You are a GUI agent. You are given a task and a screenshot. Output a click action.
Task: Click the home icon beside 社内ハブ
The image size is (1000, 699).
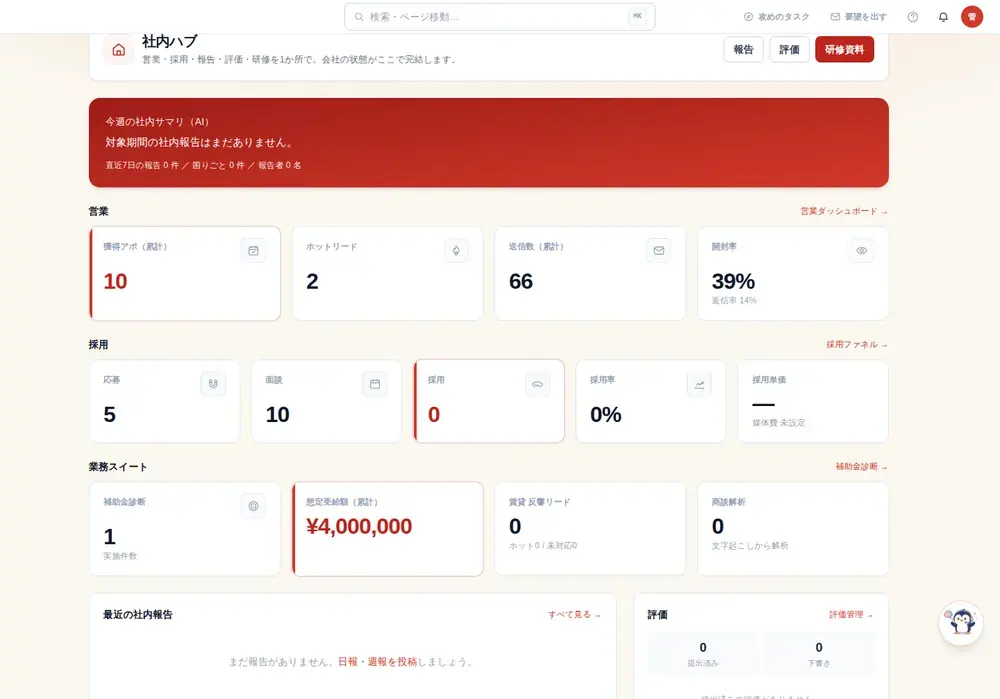(x=119, y=50)
